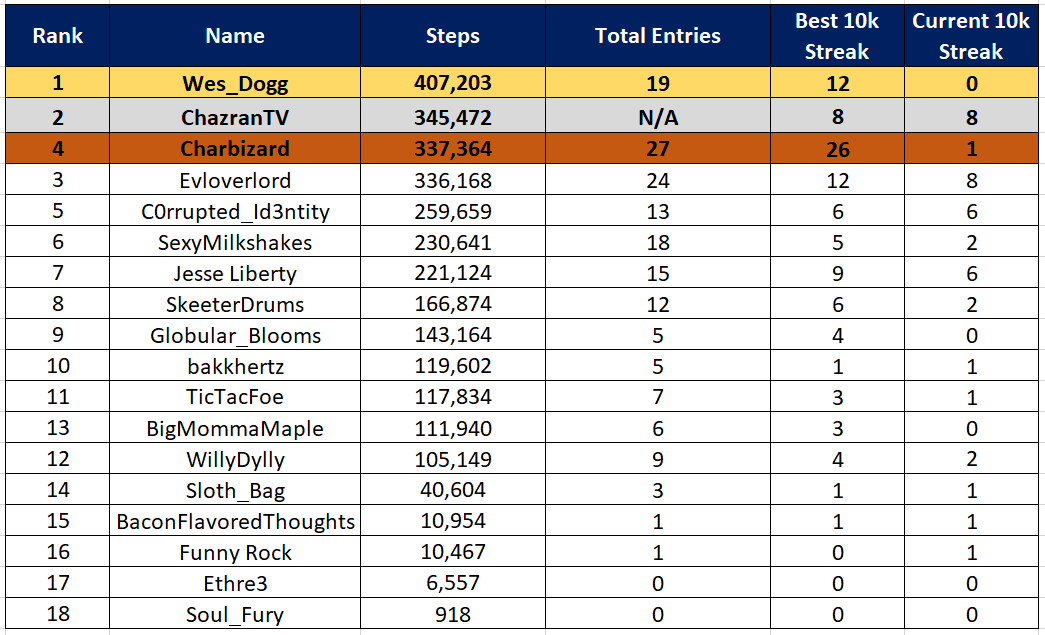
Task: Click the WillyDylly name cell
Action: pos(235,458)
